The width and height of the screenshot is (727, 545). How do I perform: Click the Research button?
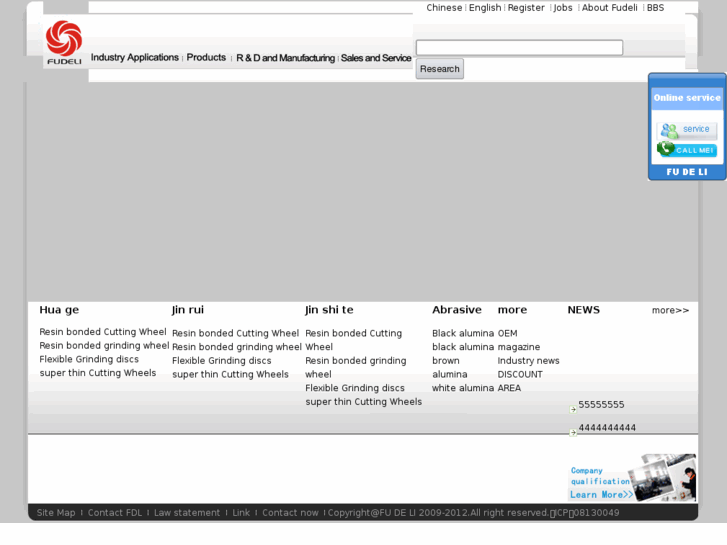click(x=440, y=69)
